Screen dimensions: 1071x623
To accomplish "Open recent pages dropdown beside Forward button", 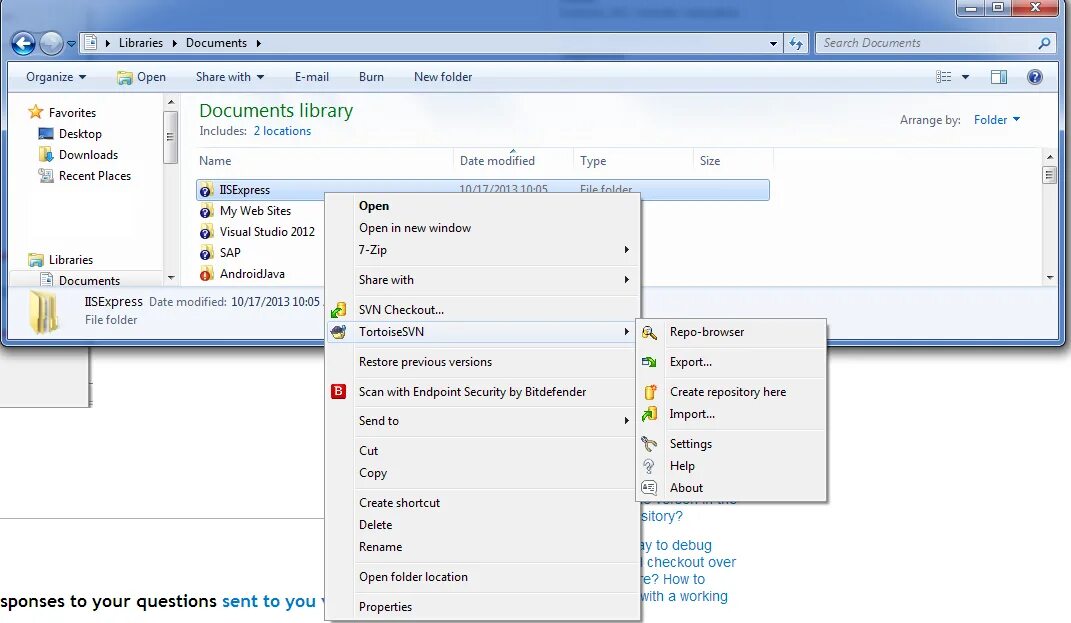I will (x=71, y=44).
